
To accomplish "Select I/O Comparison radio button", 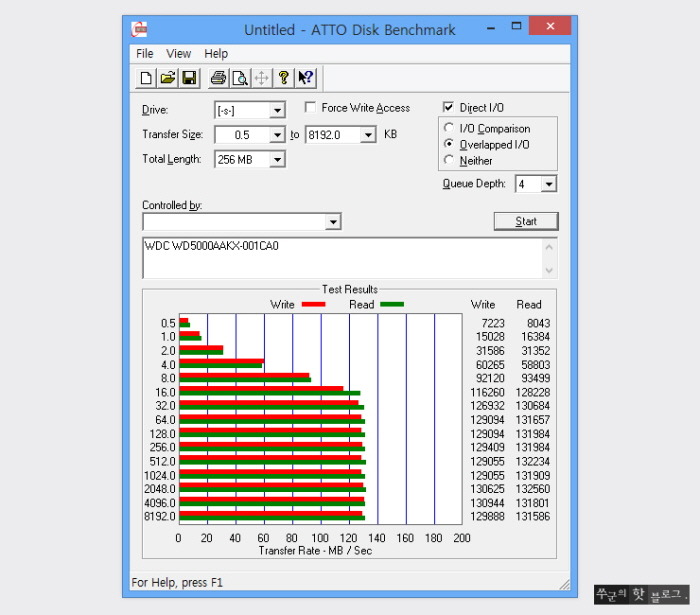I will (449, 128).
